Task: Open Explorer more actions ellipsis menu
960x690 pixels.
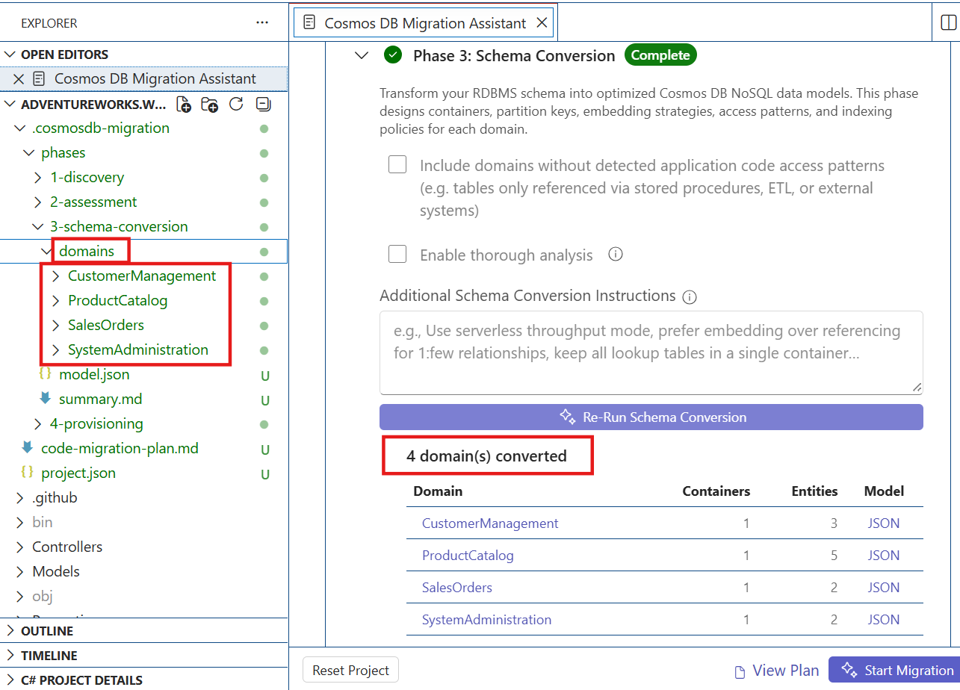Action: click(x=262, y=23)
